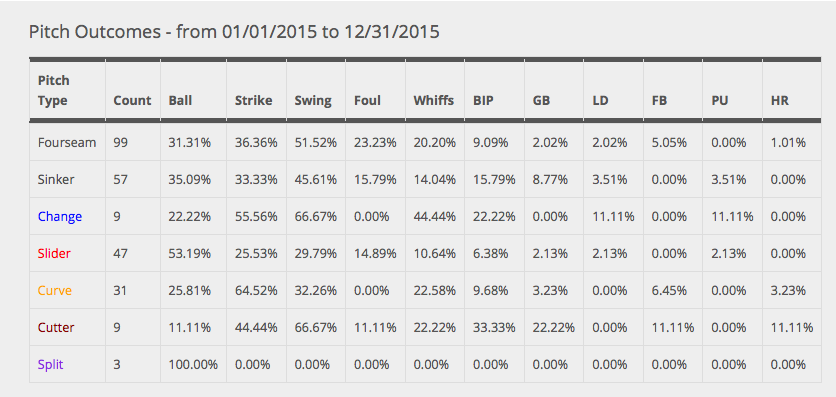Open the Curve pitch type link

click(x=54, y=291)
